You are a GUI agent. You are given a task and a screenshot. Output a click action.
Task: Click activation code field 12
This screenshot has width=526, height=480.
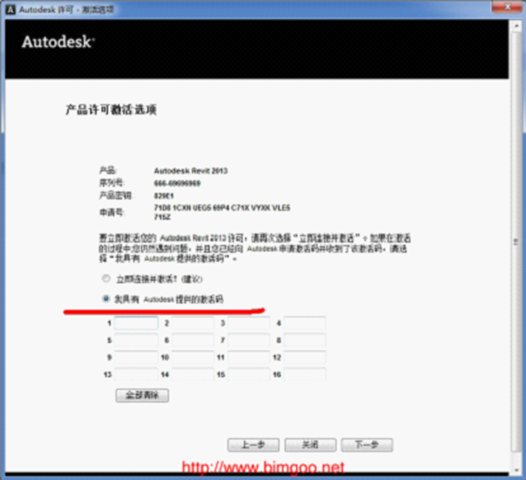(x=305, y=357)
